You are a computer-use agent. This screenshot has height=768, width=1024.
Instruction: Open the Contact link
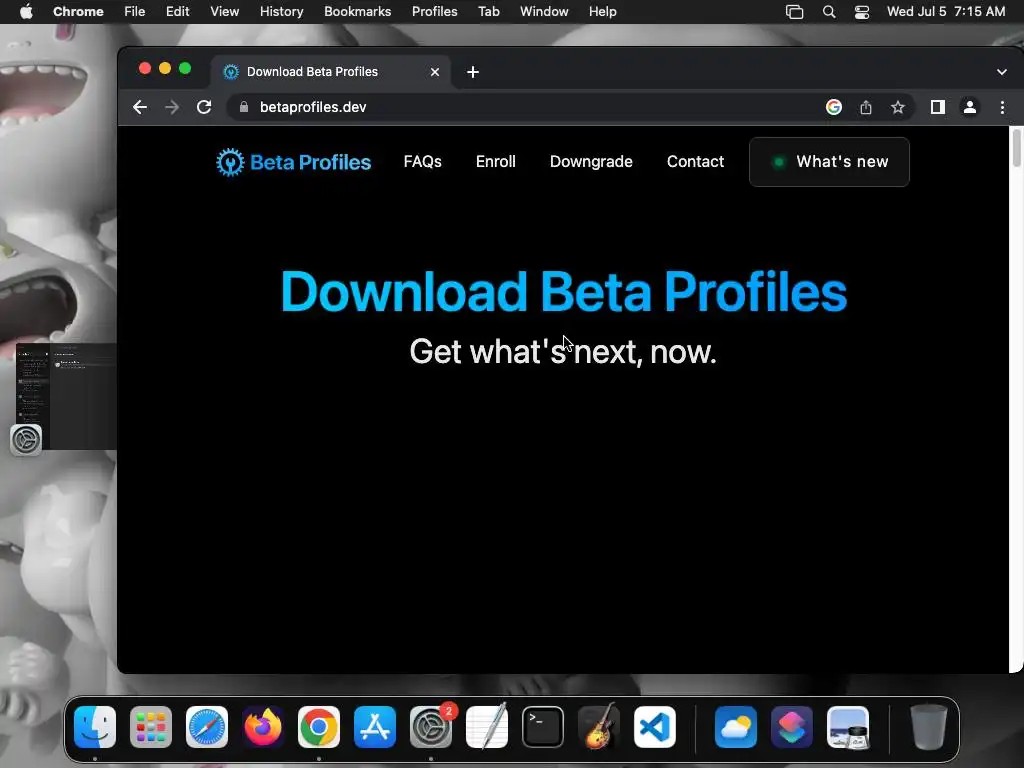[696, 162]
